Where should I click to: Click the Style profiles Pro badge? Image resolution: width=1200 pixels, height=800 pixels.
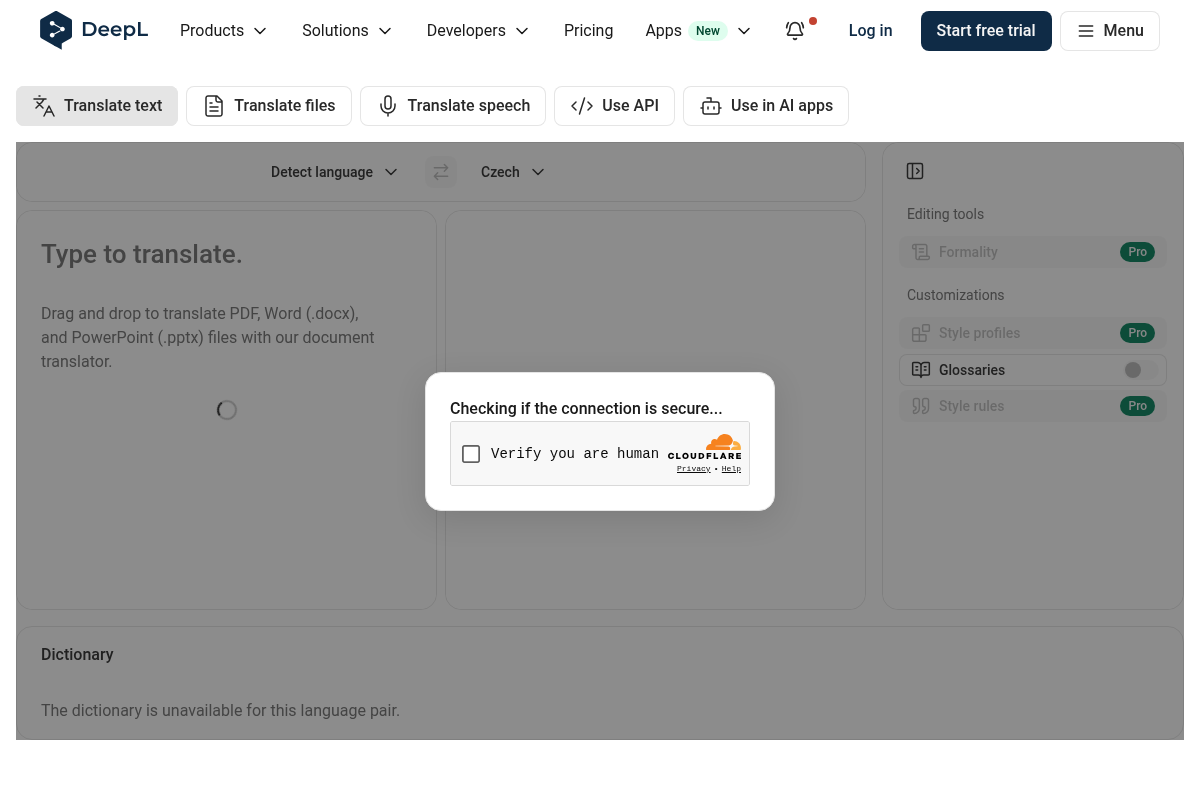[1137, 333]
